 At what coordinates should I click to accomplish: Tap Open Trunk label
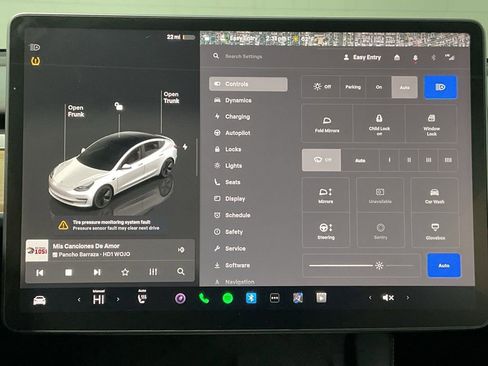pyautogui.click(x=171, y=98)
